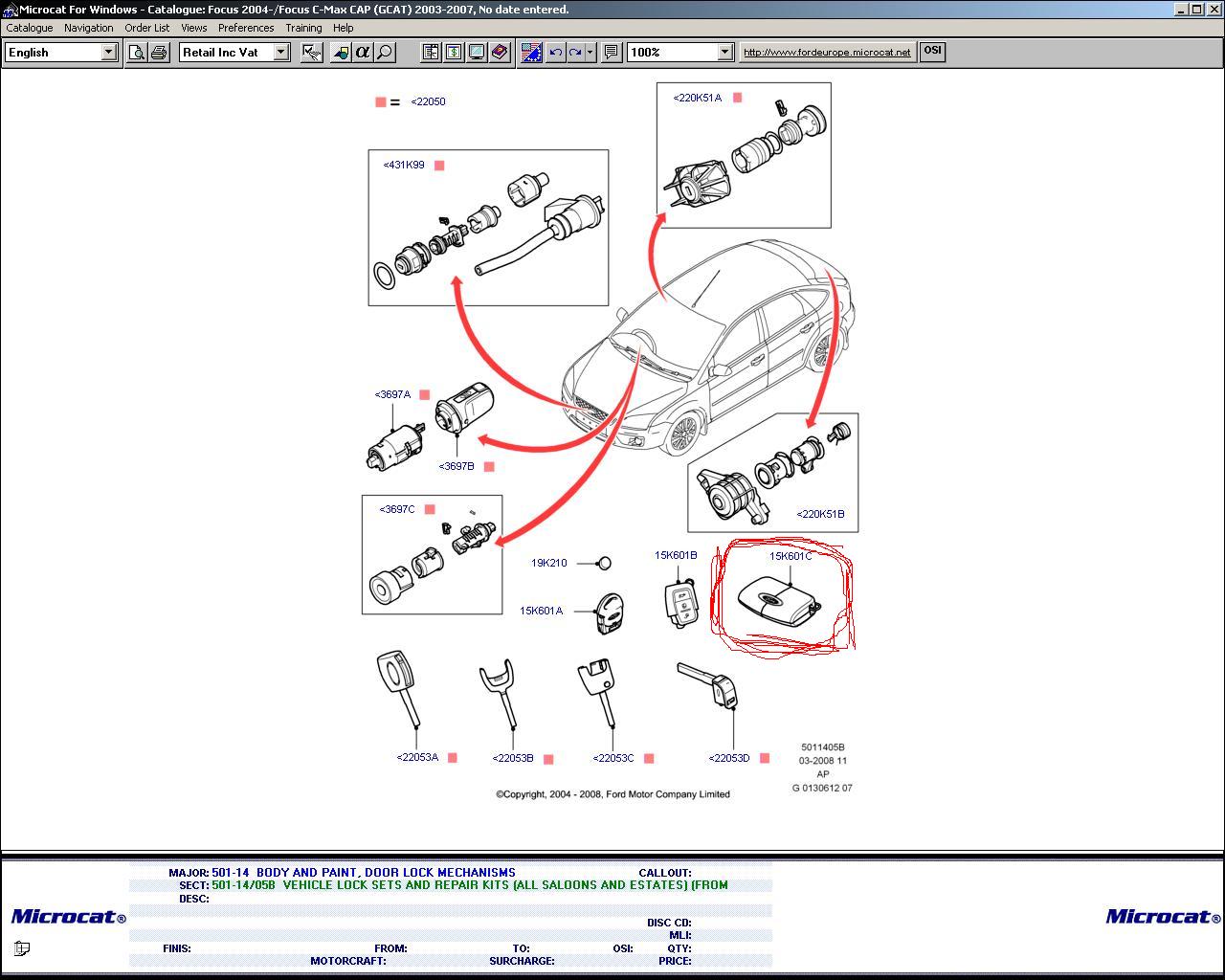
Task: Click the printer icon in toolbar
Action: (x=159, y=53)
